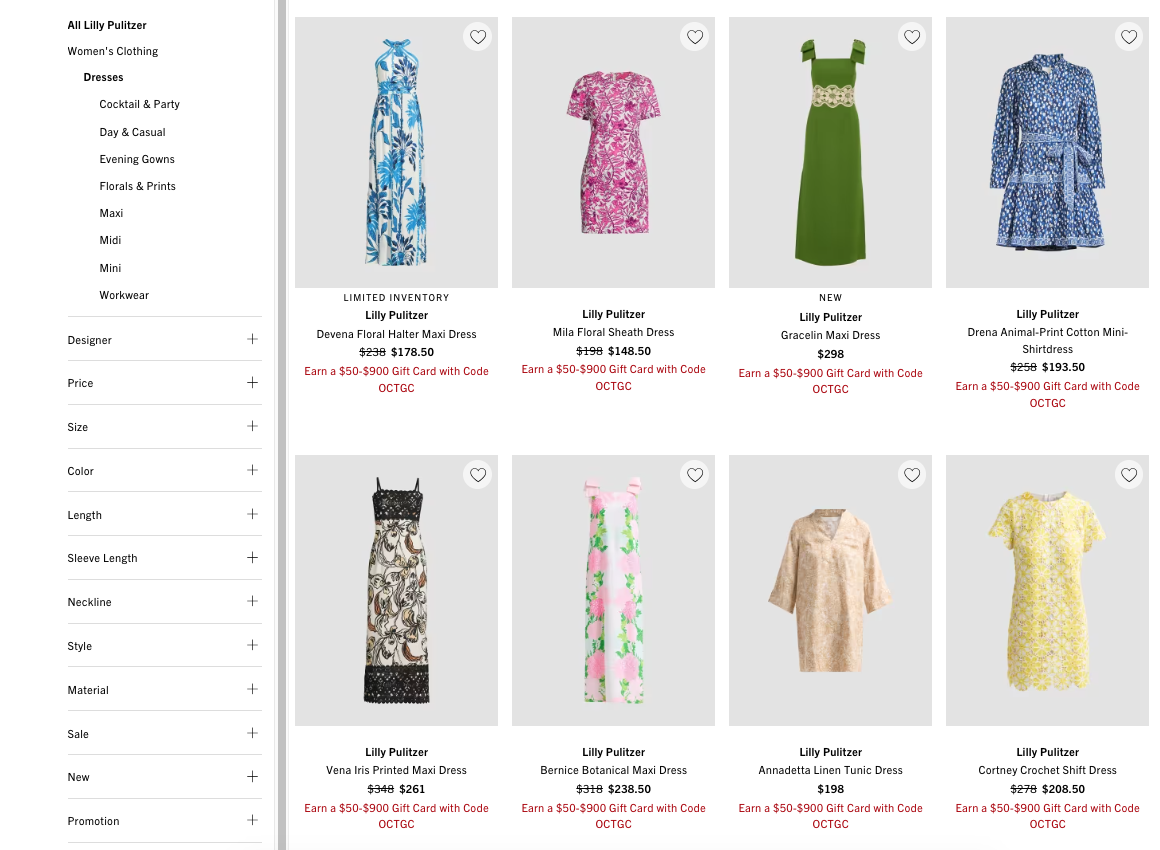The width and height of the screenshot is (1160, 850).
Task: Select the Dresses category
Action: point(104,77)
